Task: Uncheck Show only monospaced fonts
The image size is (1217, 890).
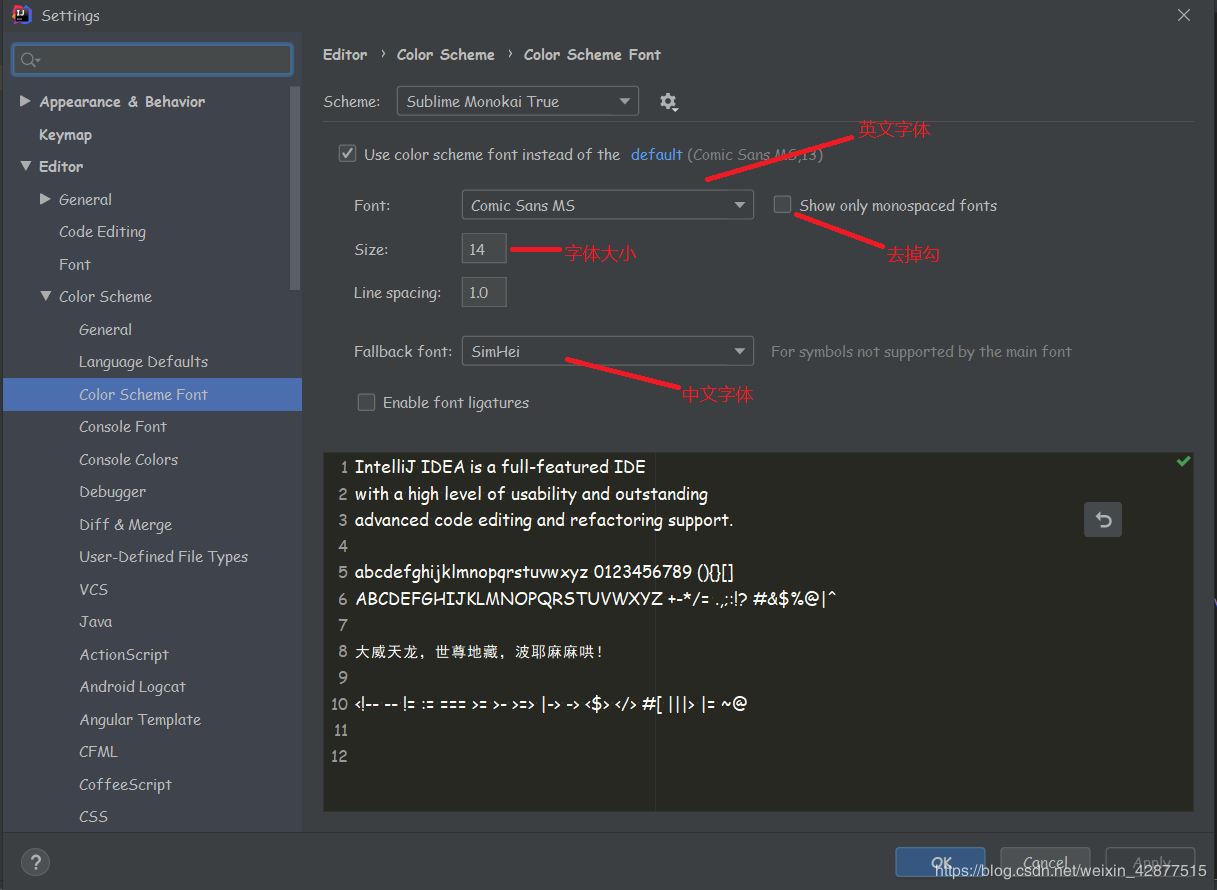Action: pos(783,204)
